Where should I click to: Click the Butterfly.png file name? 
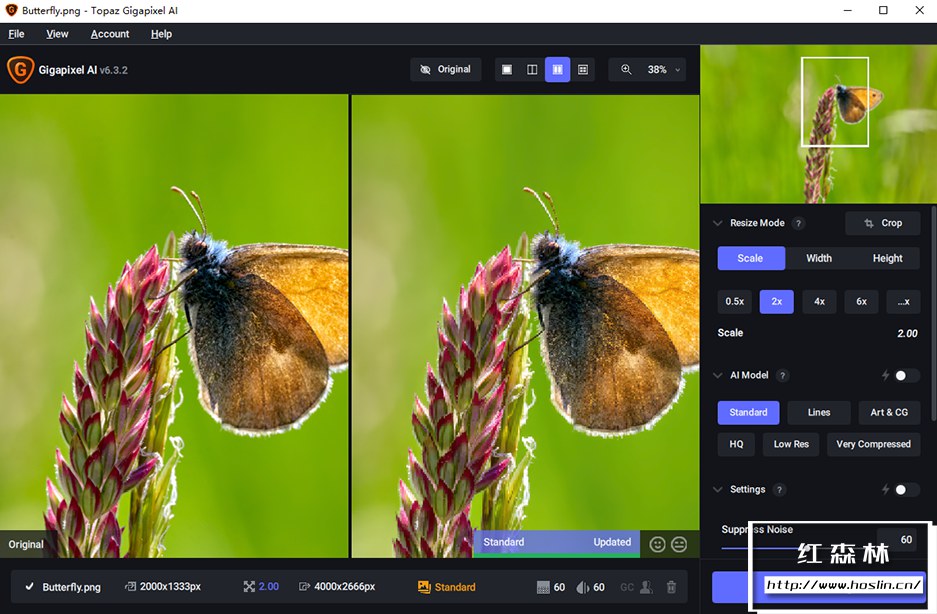[71, 587]
